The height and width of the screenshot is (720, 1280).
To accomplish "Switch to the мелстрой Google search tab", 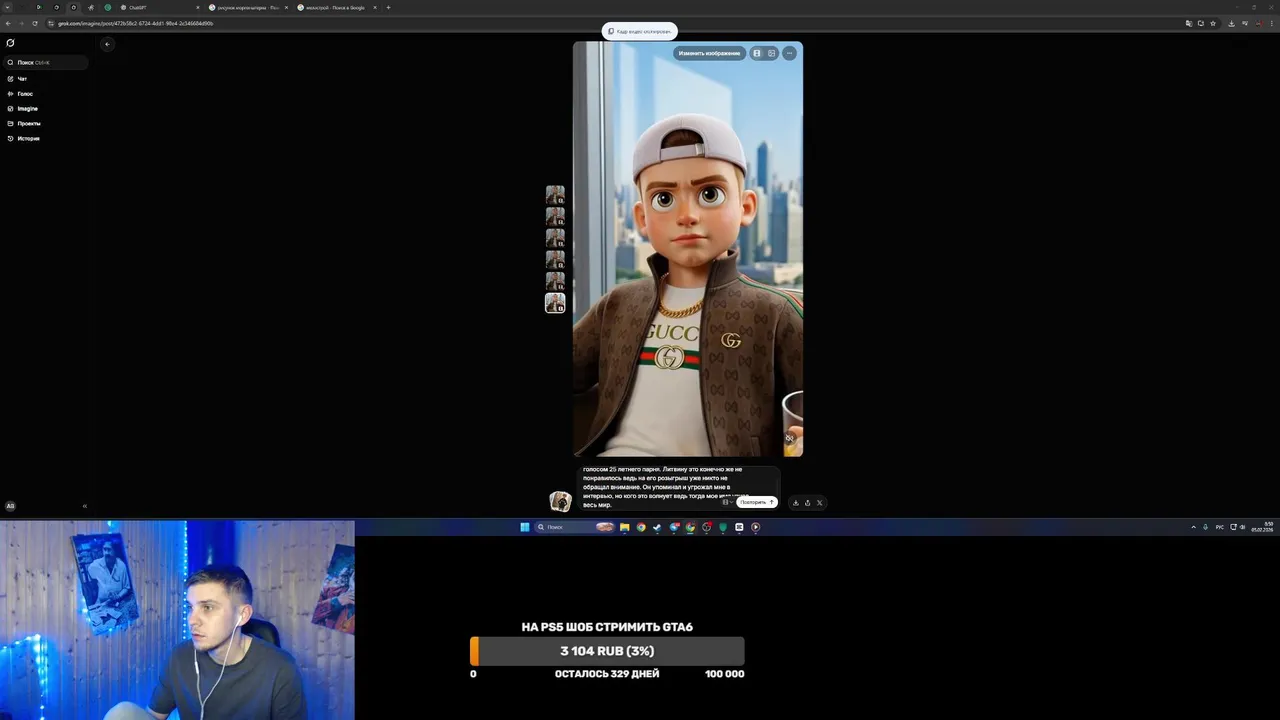I will click(336, 7).
